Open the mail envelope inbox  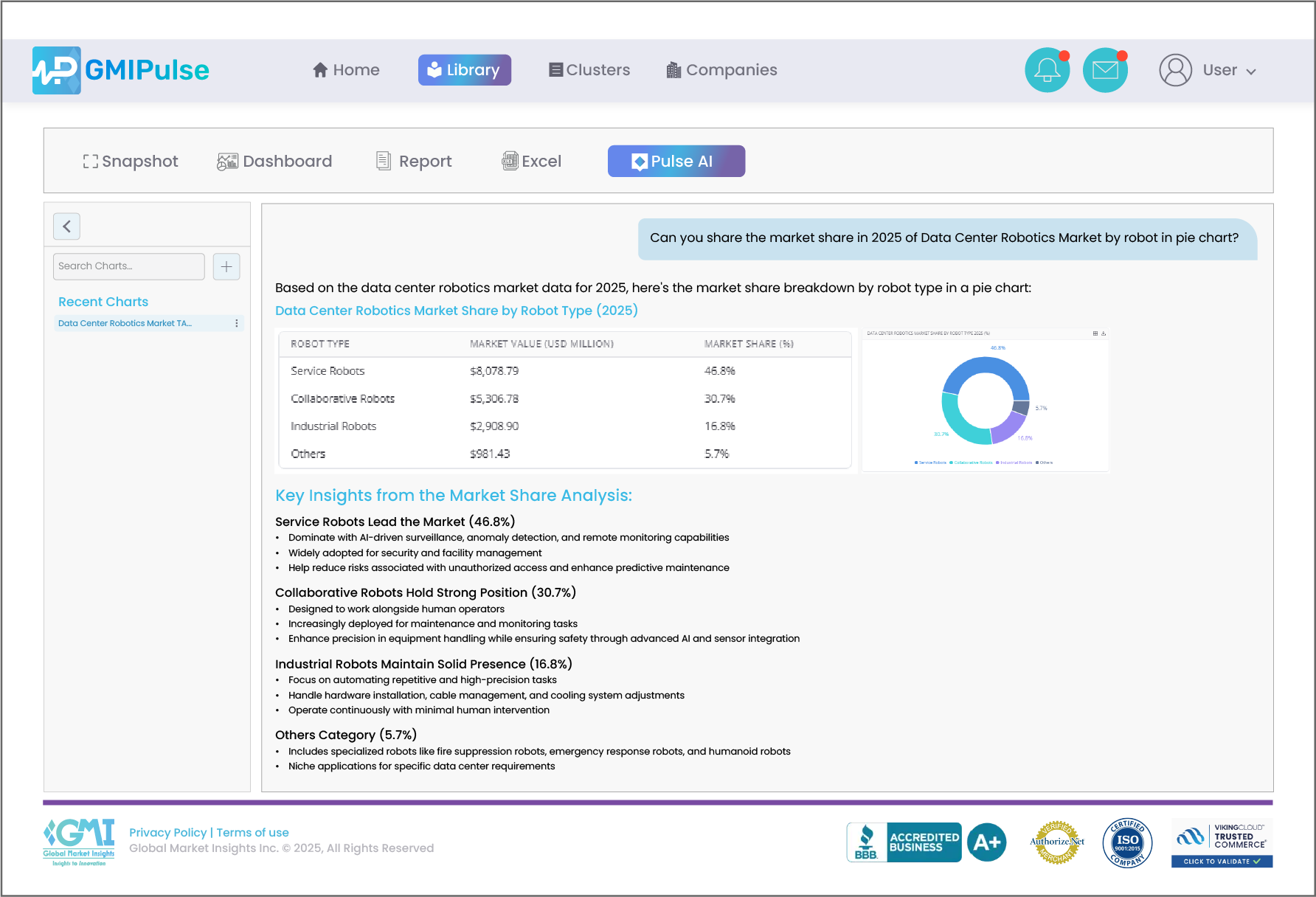pos(1104,70)
